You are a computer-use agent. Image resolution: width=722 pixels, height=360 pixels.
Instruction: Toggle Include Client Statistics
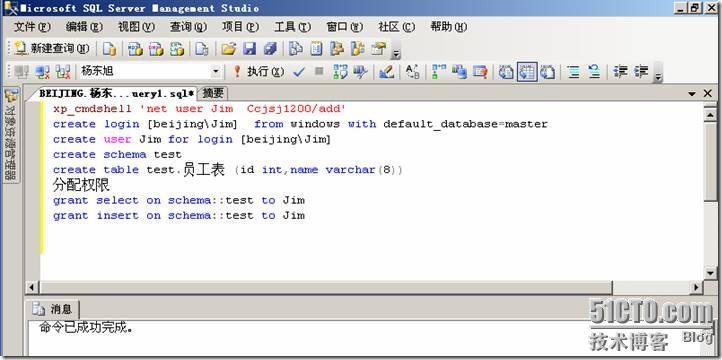point(460,71)
